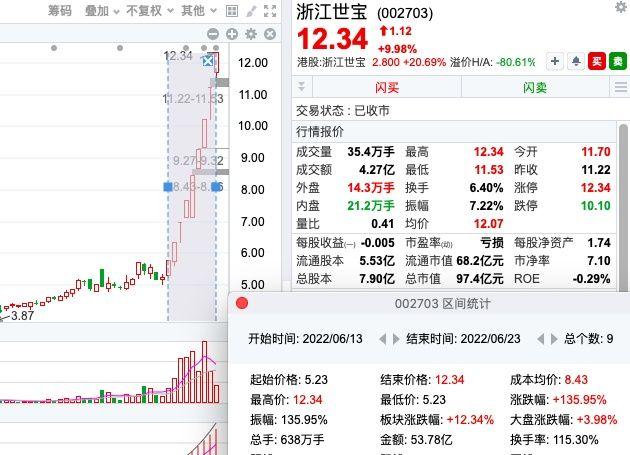
Task: Expand the 不复权 adjustment dropdown
Action: click(x=149, y=10)
